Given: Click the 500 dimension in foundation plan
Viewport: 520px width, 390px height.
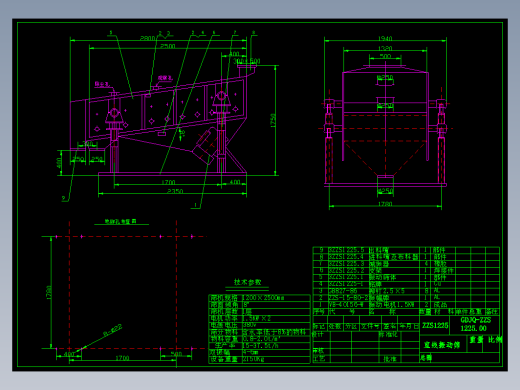Looking at the screenshot, I should [x=176, y=354].
